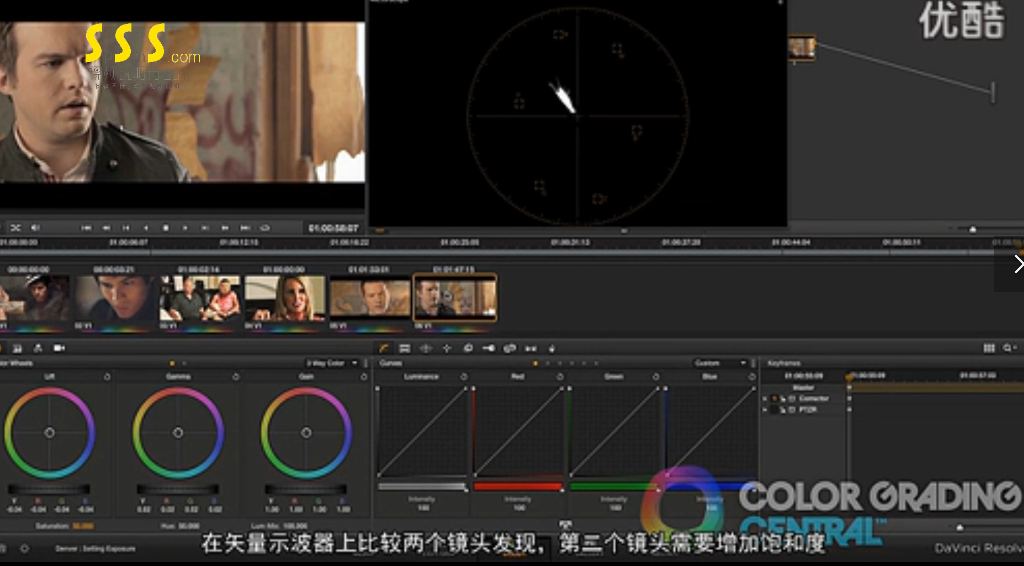
Task: Click the Curves palette icon
Action: [384, 348]
